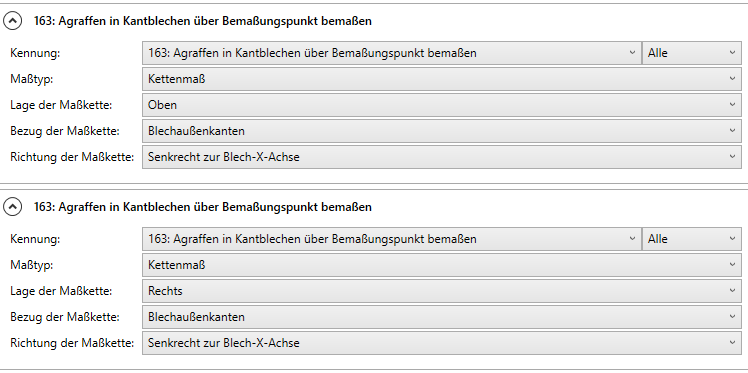Open the second Alle filter dropdown
This screenshot has width=748, height=373.
[692, 239]
